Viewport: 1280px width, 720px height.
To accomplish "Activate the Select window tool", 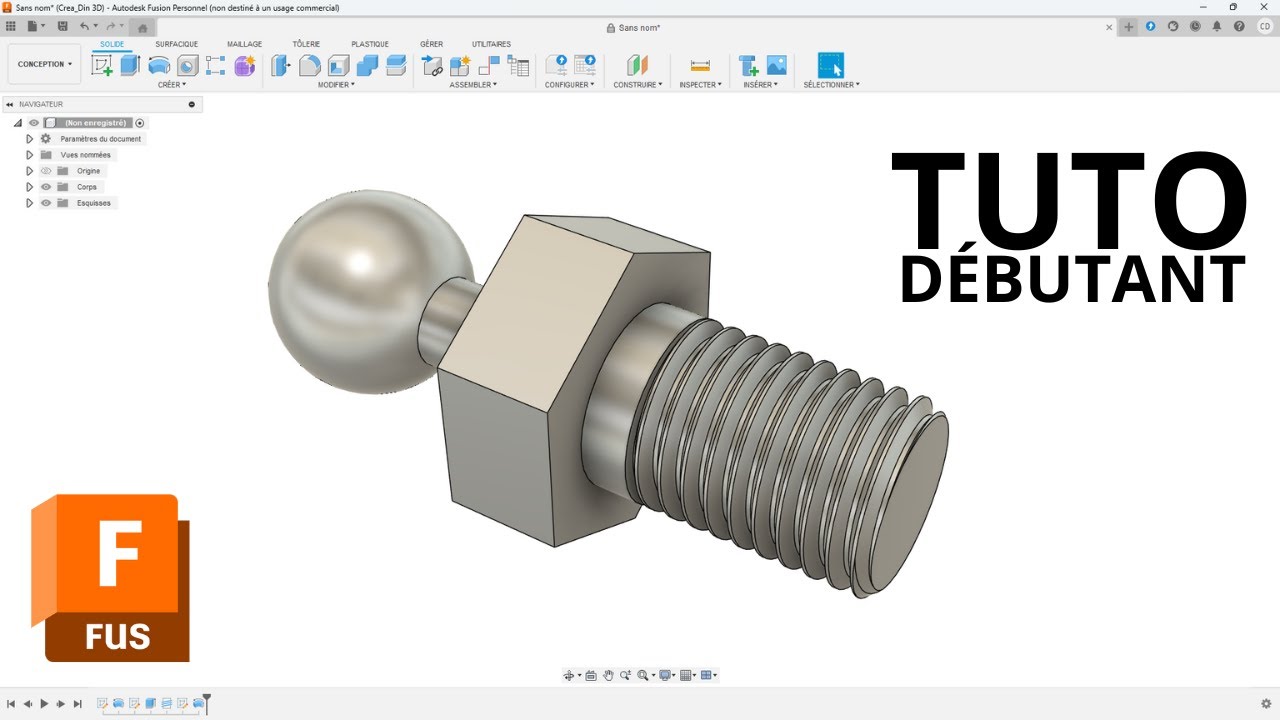I will coord(830,66).
